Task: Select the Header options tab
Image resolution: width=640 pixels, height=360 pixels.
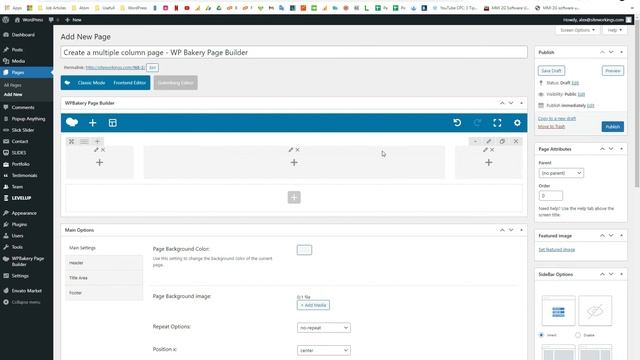Action: pyautogui.click(x=104, y=263)
